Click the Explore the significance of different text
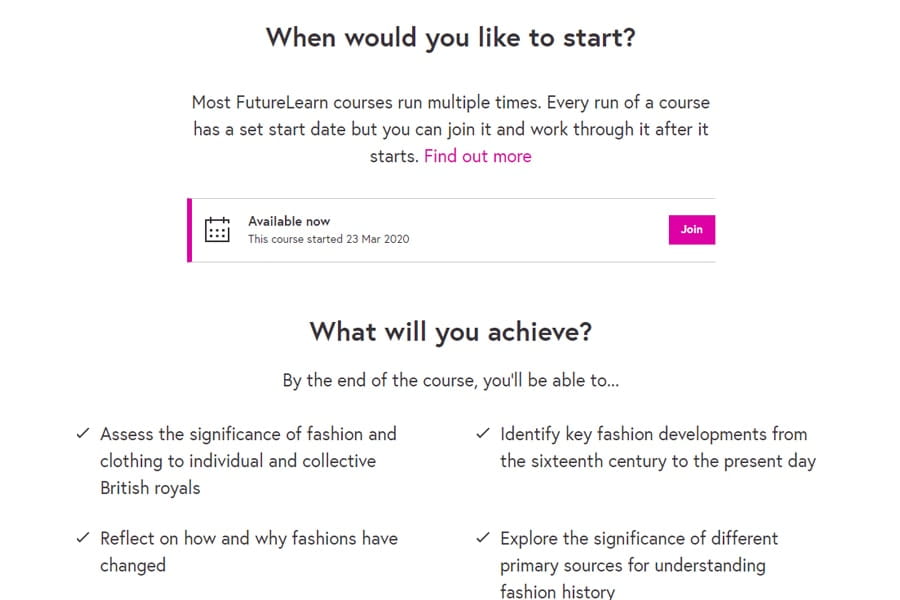The height and width of the screenshot is (600, 900). pos(639,538)
